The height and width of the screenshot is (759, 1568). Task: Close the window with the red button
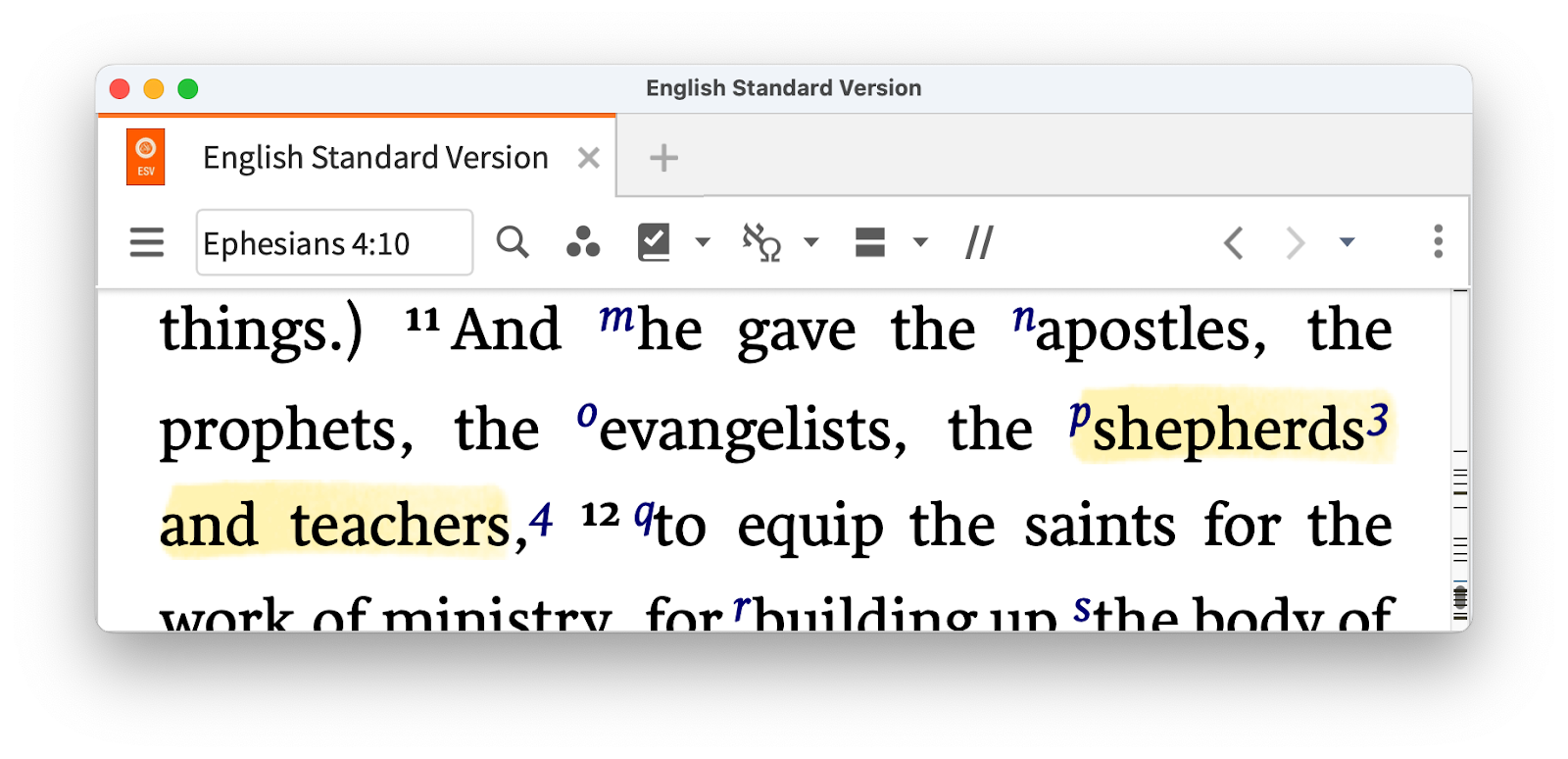pyautogui.click(x=120, y=89)
